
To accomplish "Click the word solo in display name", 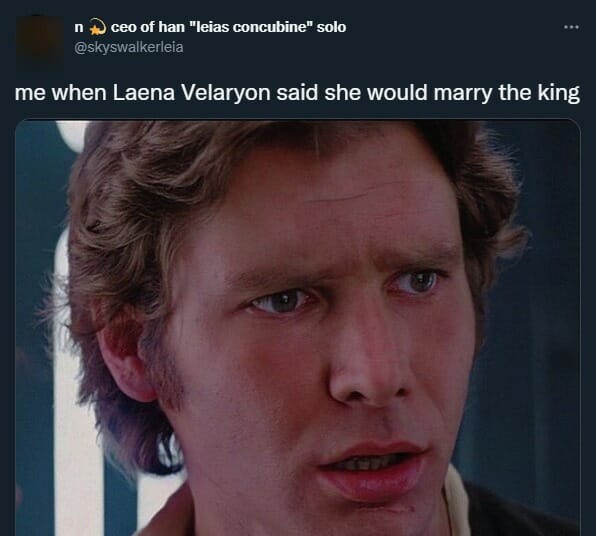I will [x=331, y=27].
